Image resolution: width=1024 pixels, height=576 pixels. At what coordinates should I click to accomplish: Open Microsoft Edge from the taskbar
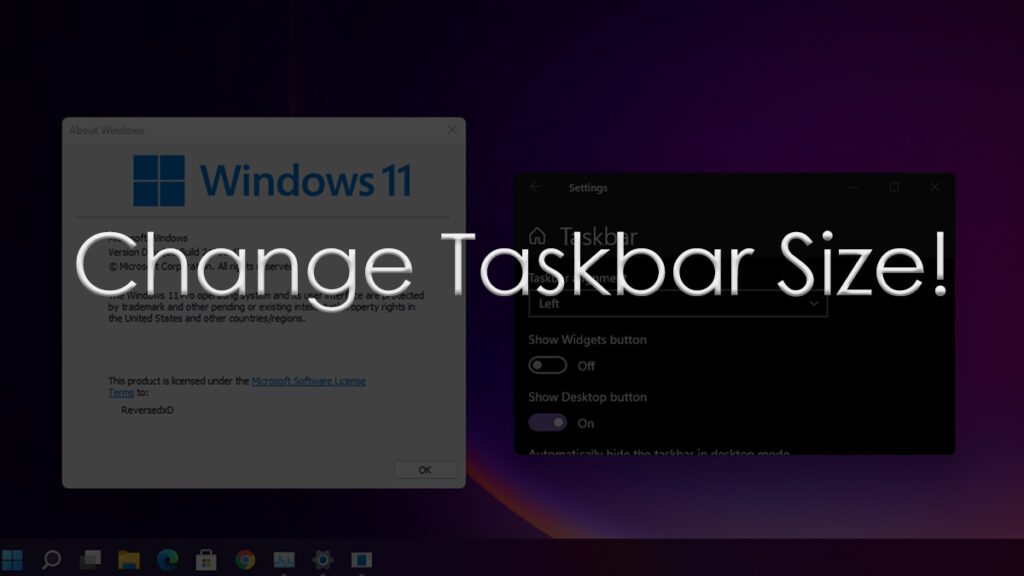(x=168, y=560)
